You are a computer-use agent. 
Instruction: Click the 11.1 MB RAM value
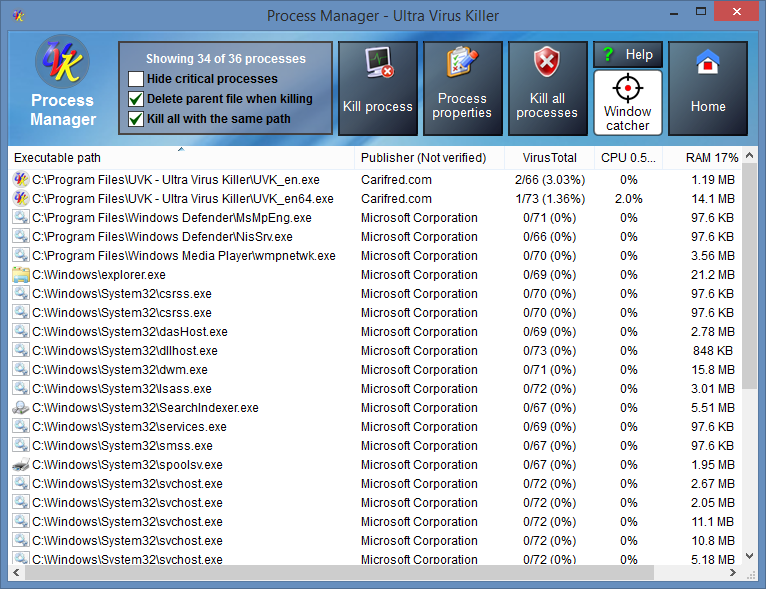pos(713,522)
